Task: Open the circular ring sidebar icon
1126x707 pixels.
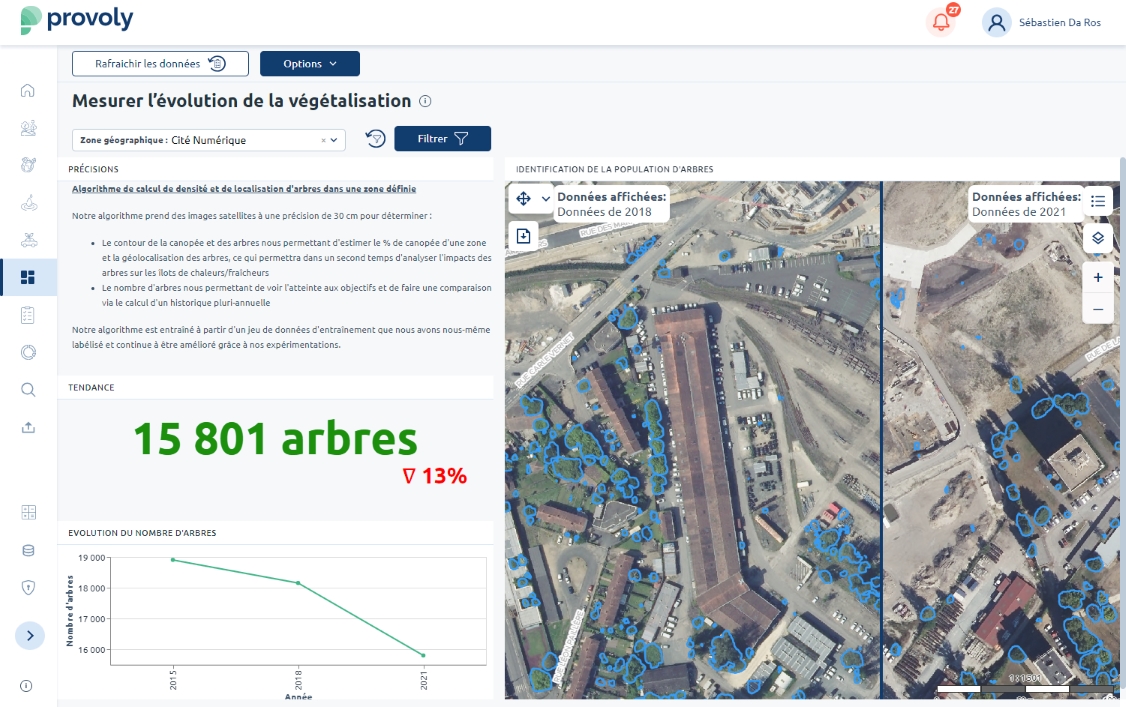Action: click(x=28, y=352)
